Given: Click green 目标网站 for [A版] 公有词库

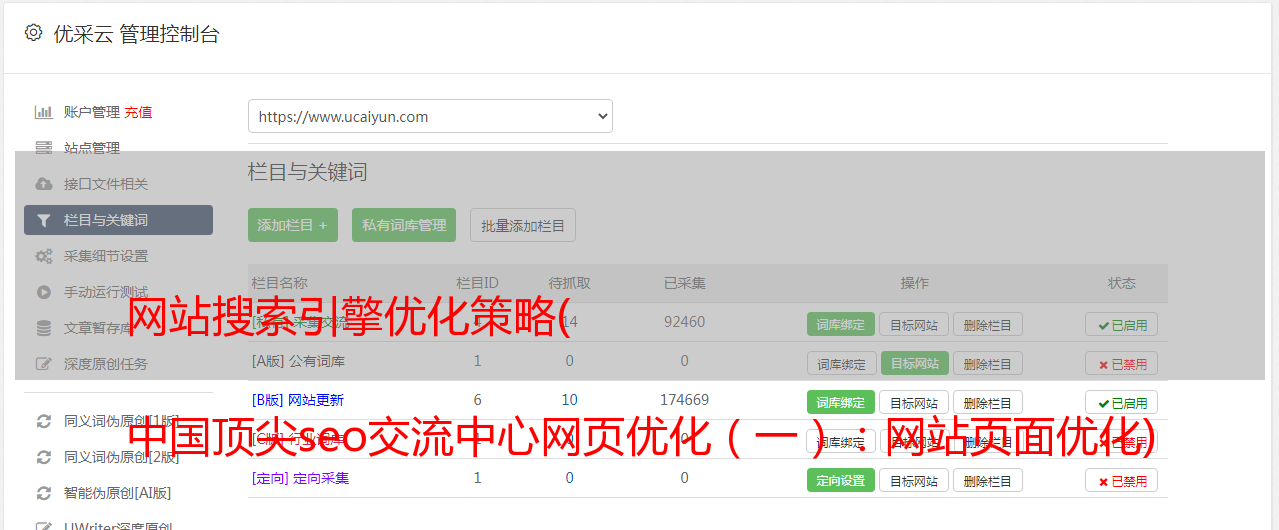Looking at the screenshot, I should [914, 363].
